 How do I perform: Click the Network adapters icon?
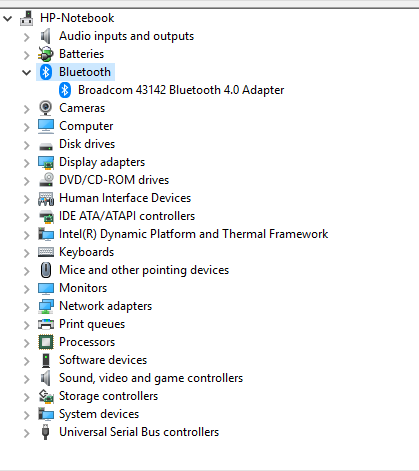tap(46, 306)
